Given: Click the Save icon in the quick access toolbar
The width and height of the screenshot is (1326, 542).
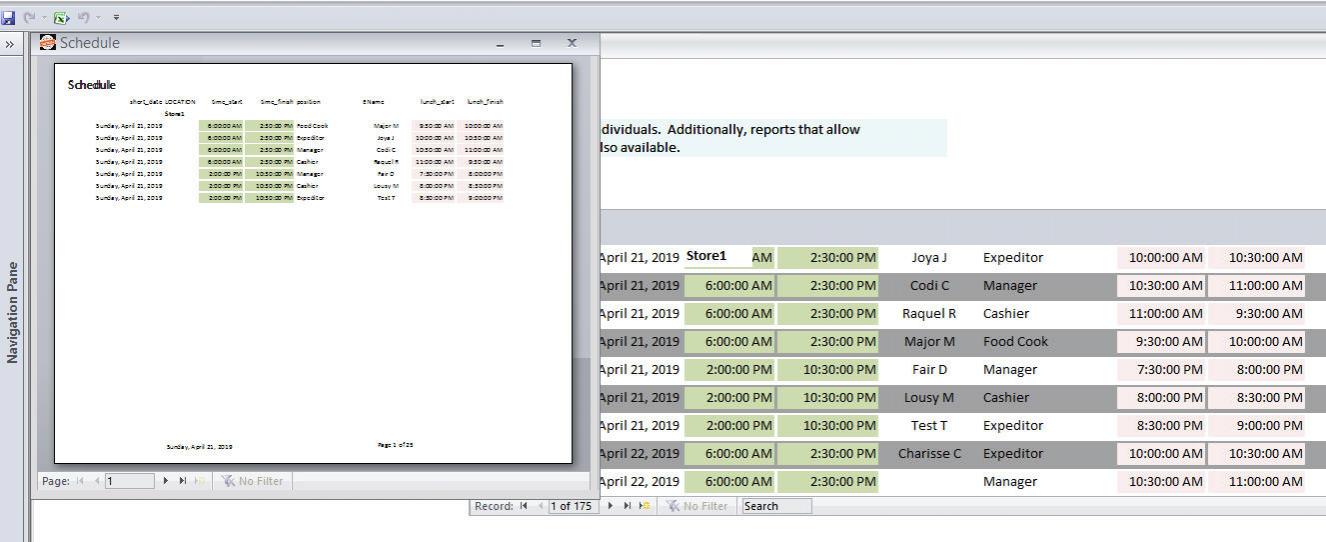Looking at the screenshot, I should click(x=9, y=17).
